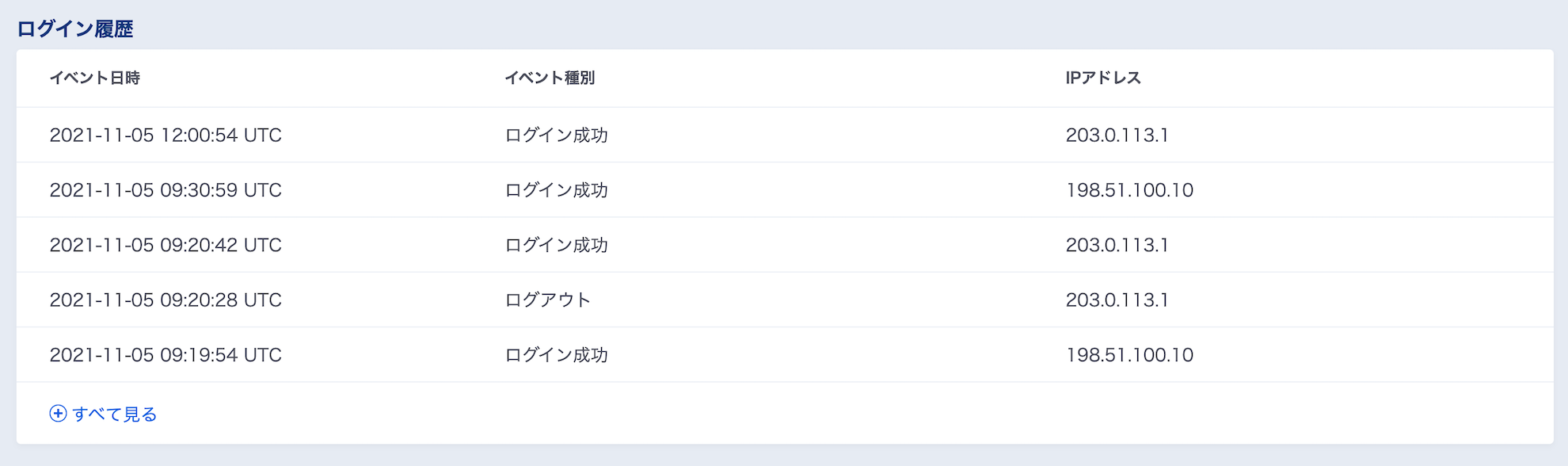Click ログイン成功 in the 09:30:59 row
The width and height of the screenshot is (1568, 466).
556,190
